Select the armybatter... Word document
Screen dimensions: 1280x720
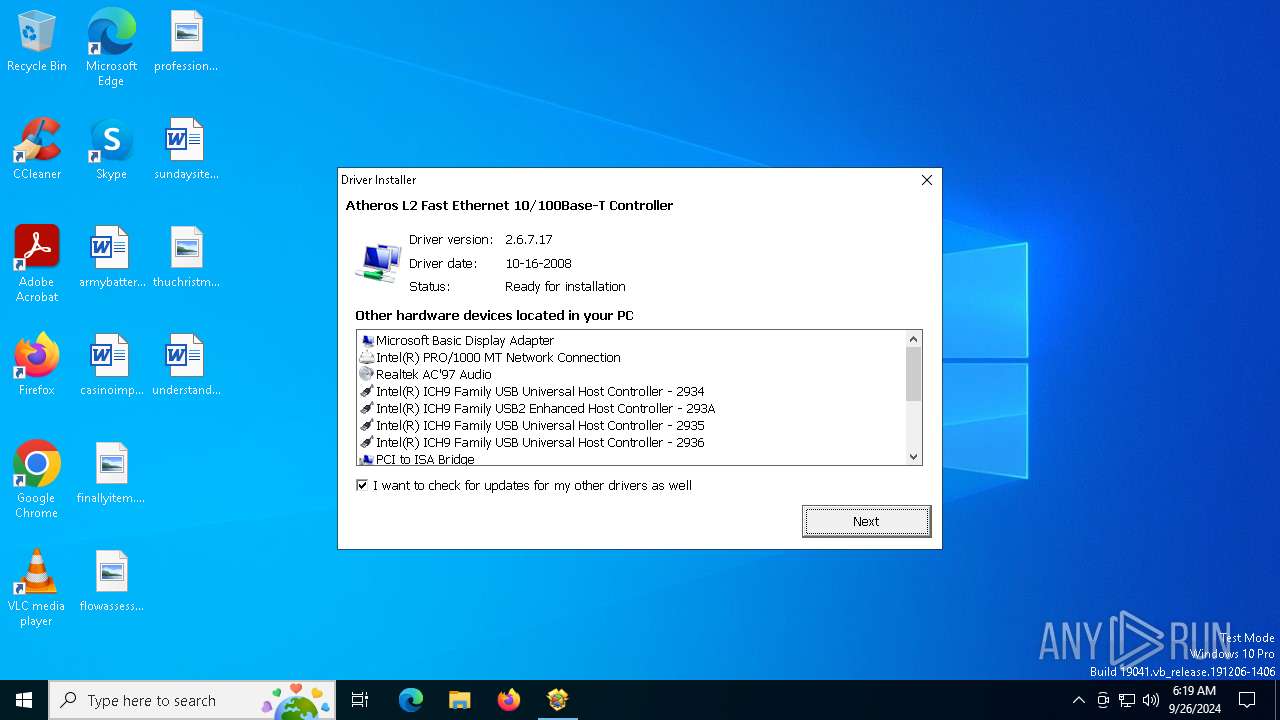click(111, 258)
